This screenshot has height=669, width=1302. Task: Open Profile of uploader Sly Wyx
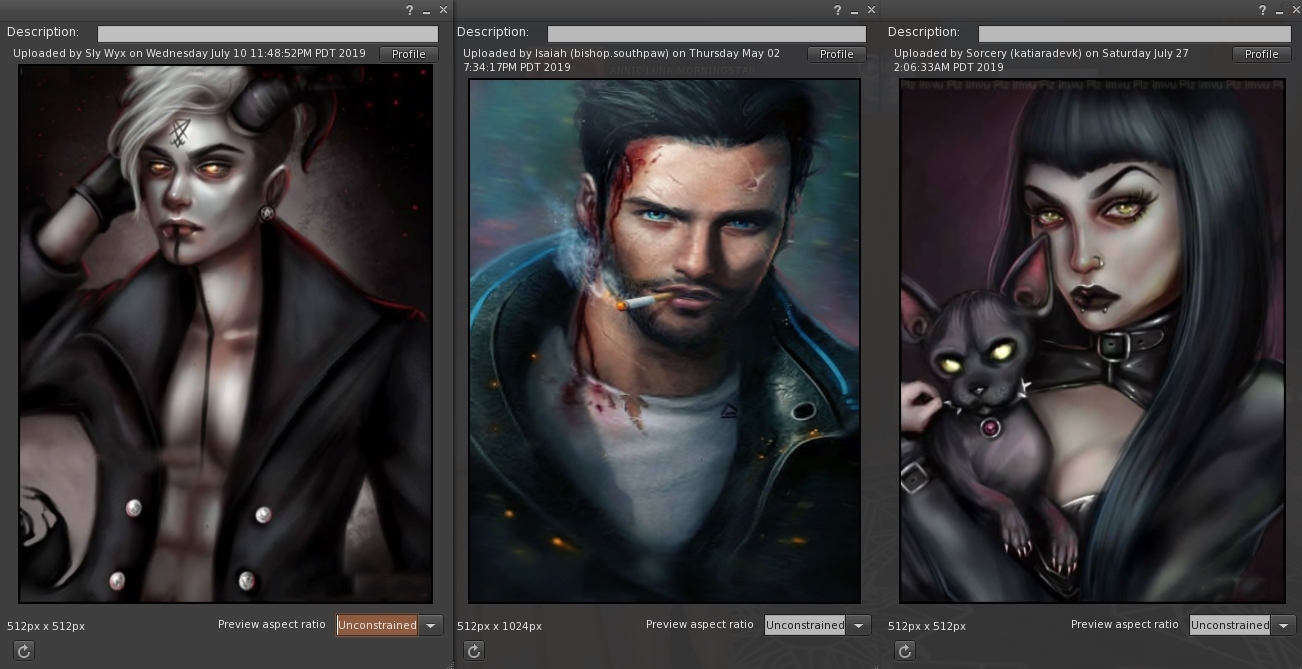click(x=408, y=54)
